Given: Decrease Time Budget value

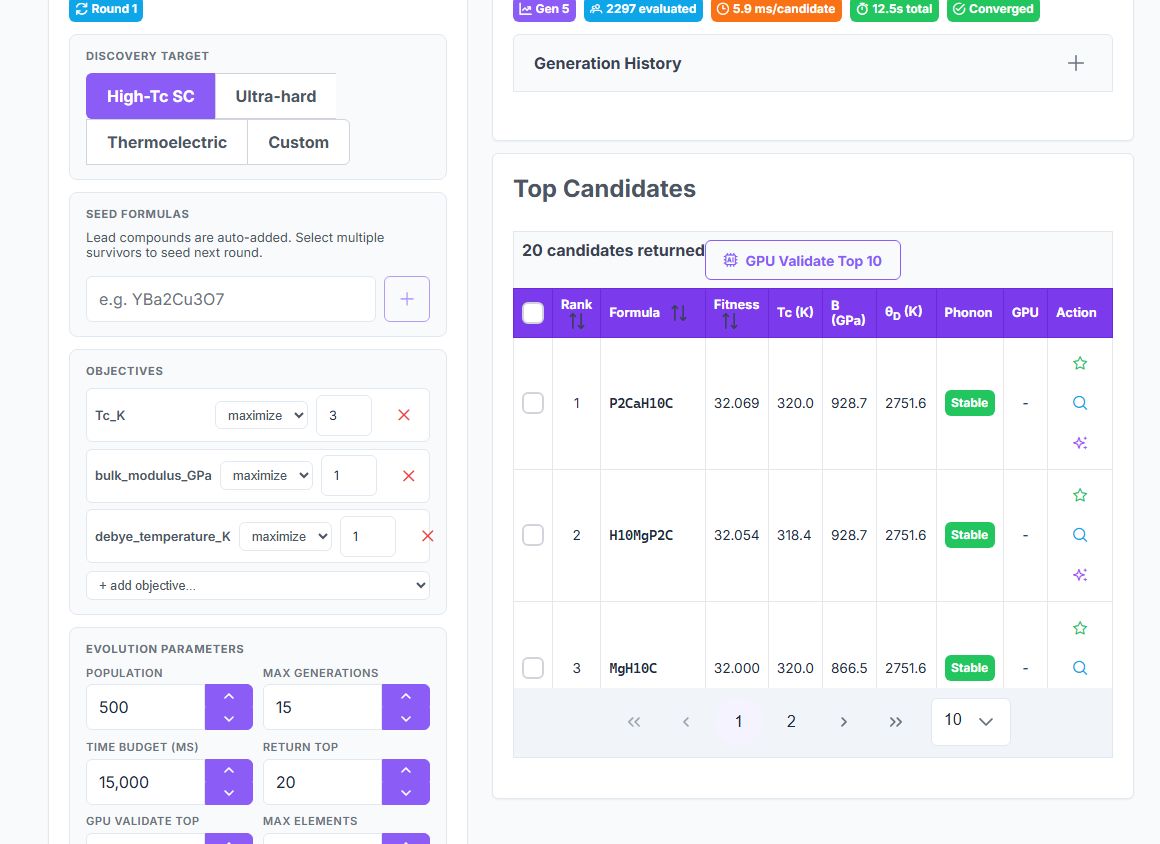Looking at the screenshot, I should 229,793.
